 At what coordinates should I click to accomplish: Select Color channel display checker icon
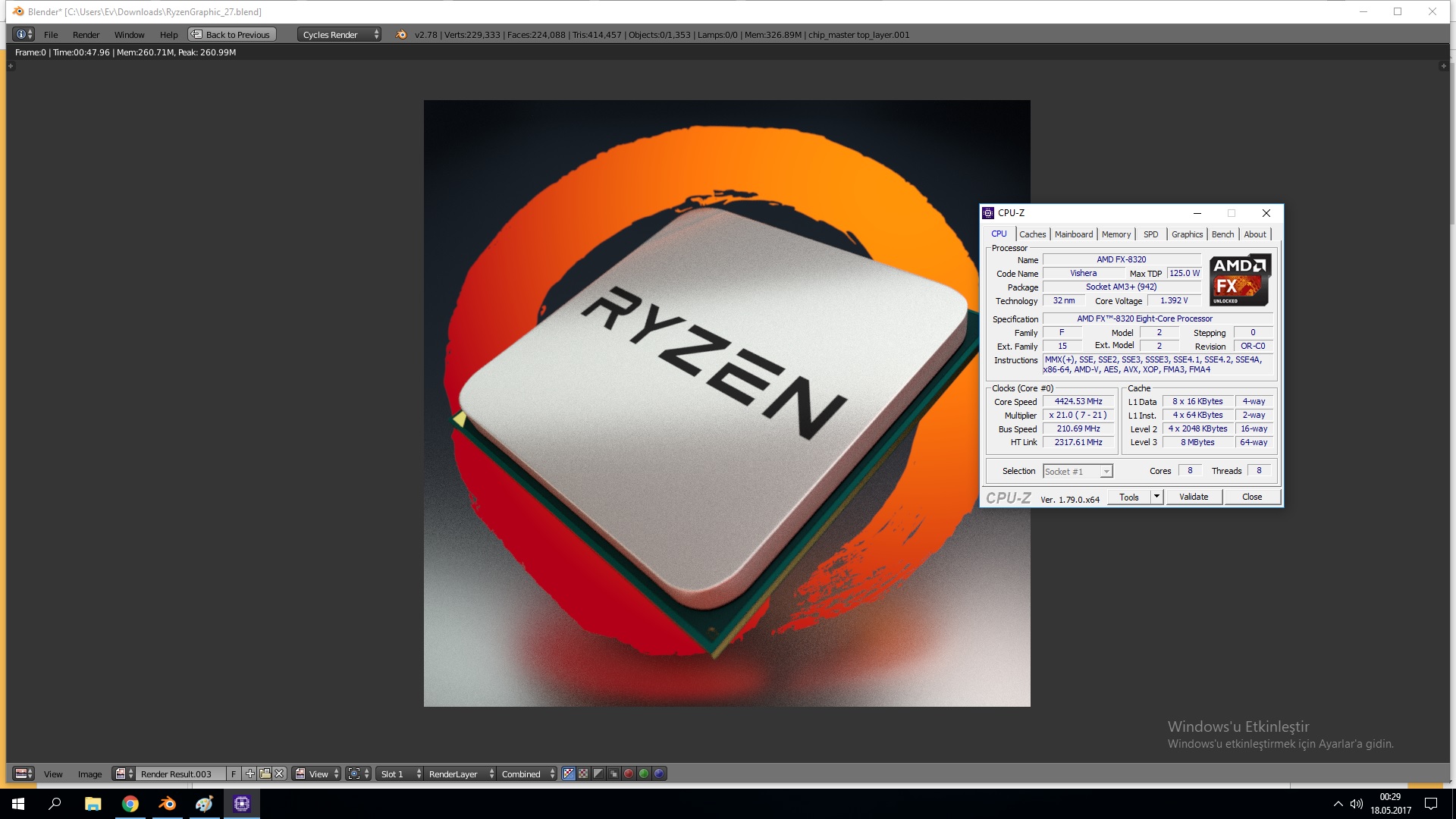[583, 773]
